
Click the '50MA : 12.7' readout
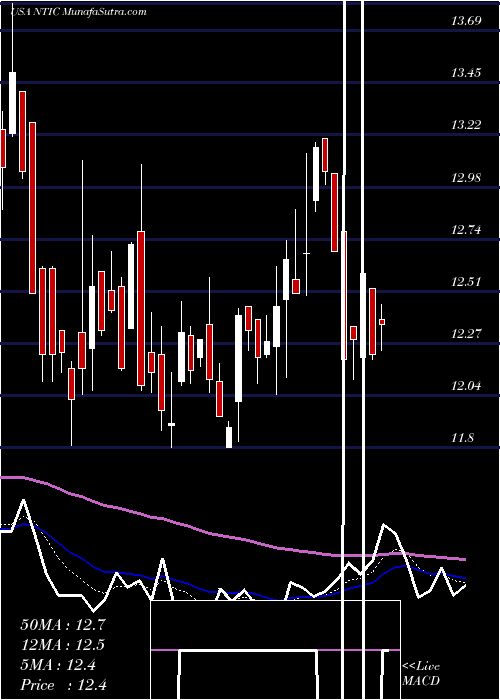pyautogui.click(x=63, y=625)
